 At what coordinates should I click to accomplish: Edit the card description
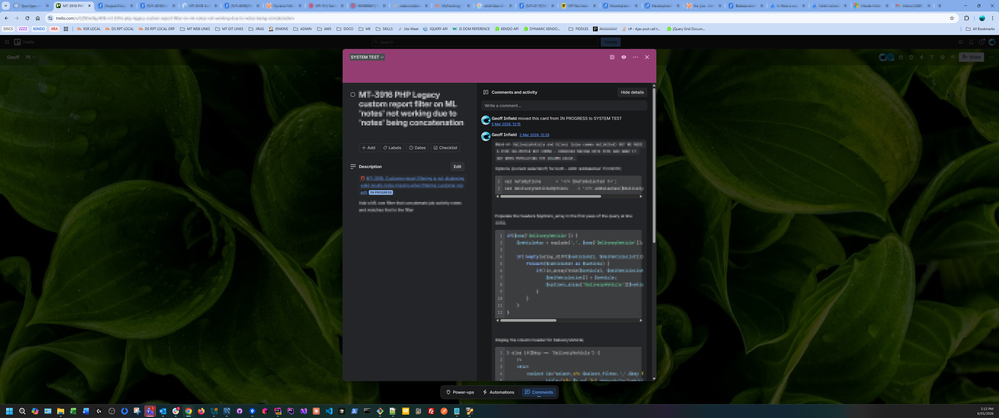click(x=457, y=166)
